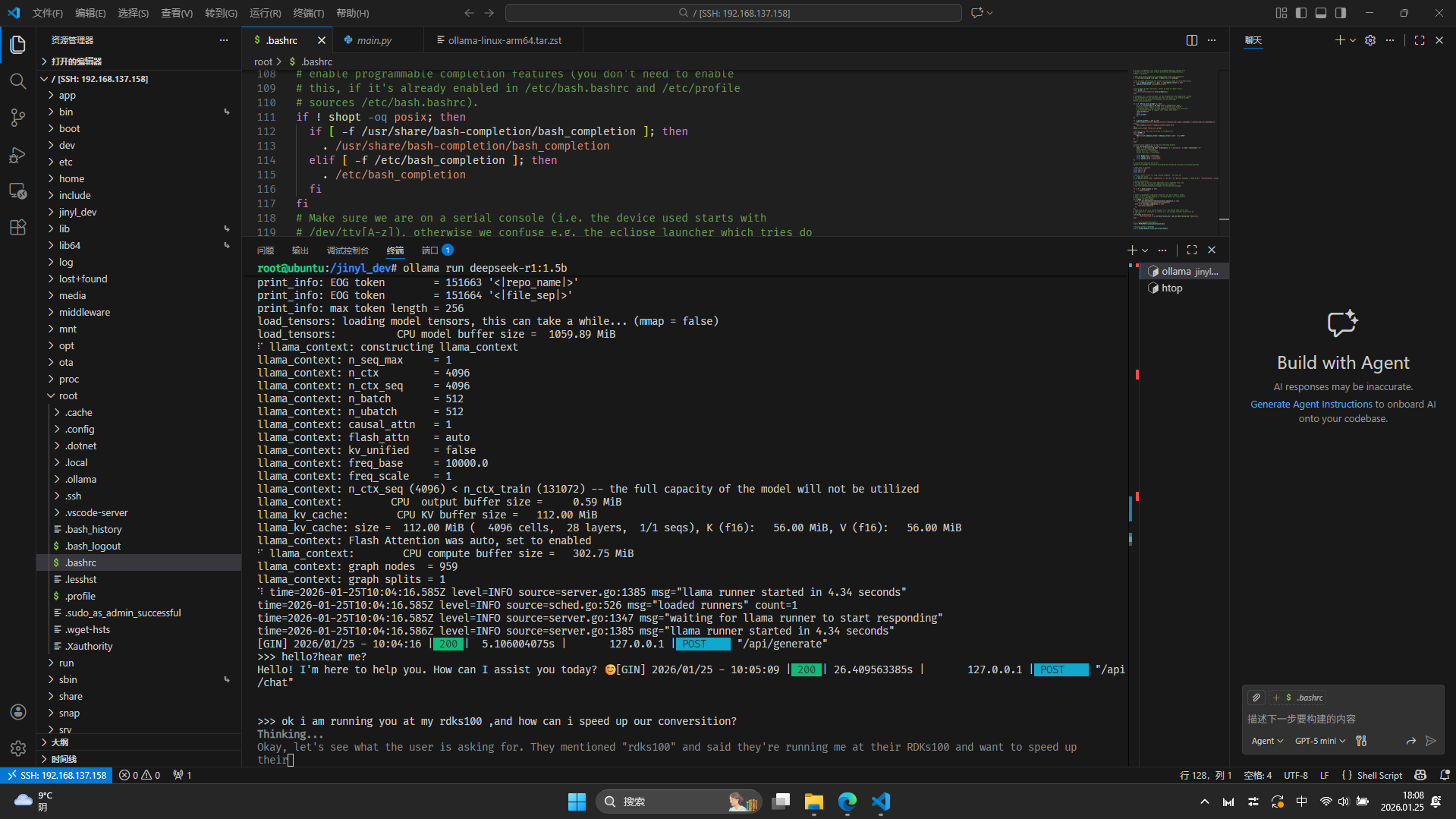Click the Edge browser in taskbar
Viewport: 1456px width, 819px height.
pos(847,802)
